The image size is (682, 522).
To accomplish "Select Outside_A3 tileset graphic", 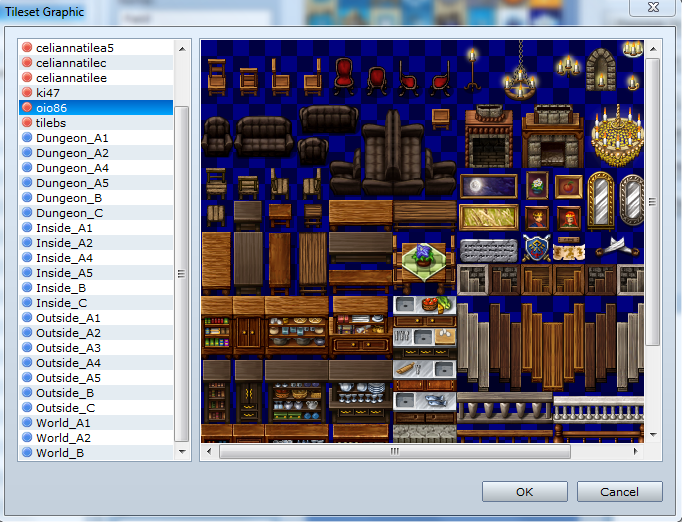I will tap(96, 348).
